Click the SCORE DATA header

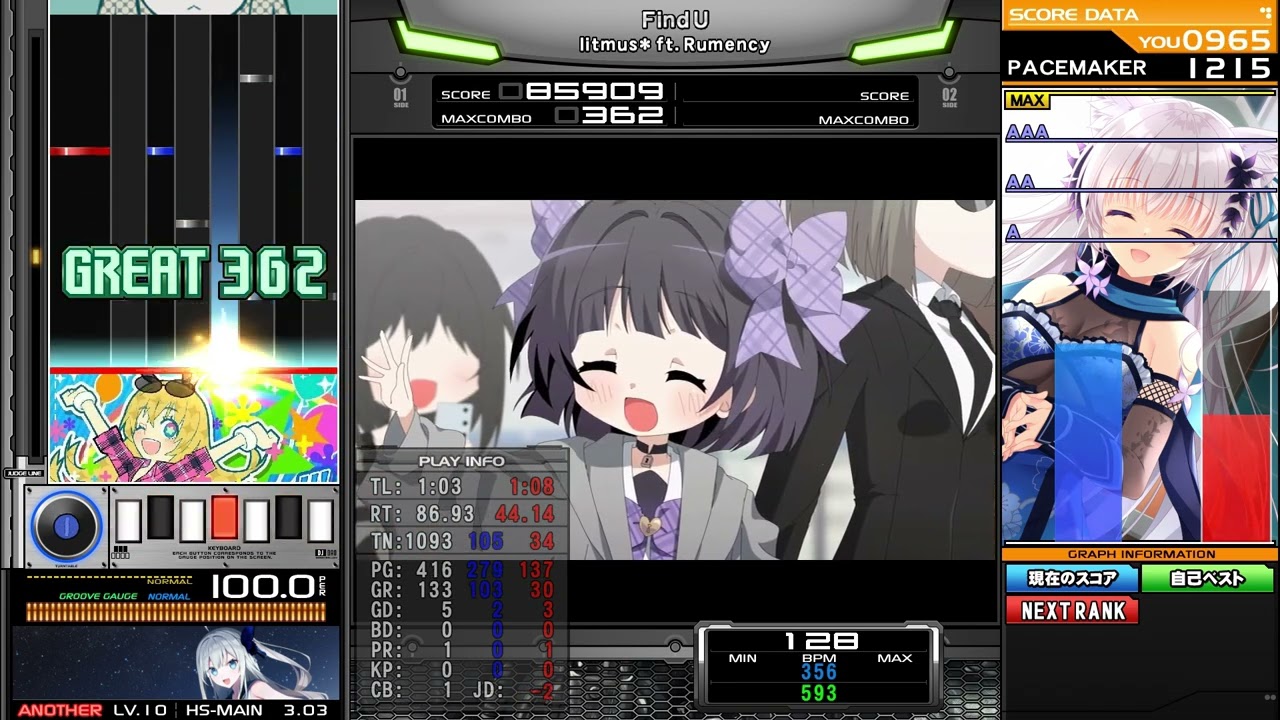pyautogui.click(x=1074, y=14)
